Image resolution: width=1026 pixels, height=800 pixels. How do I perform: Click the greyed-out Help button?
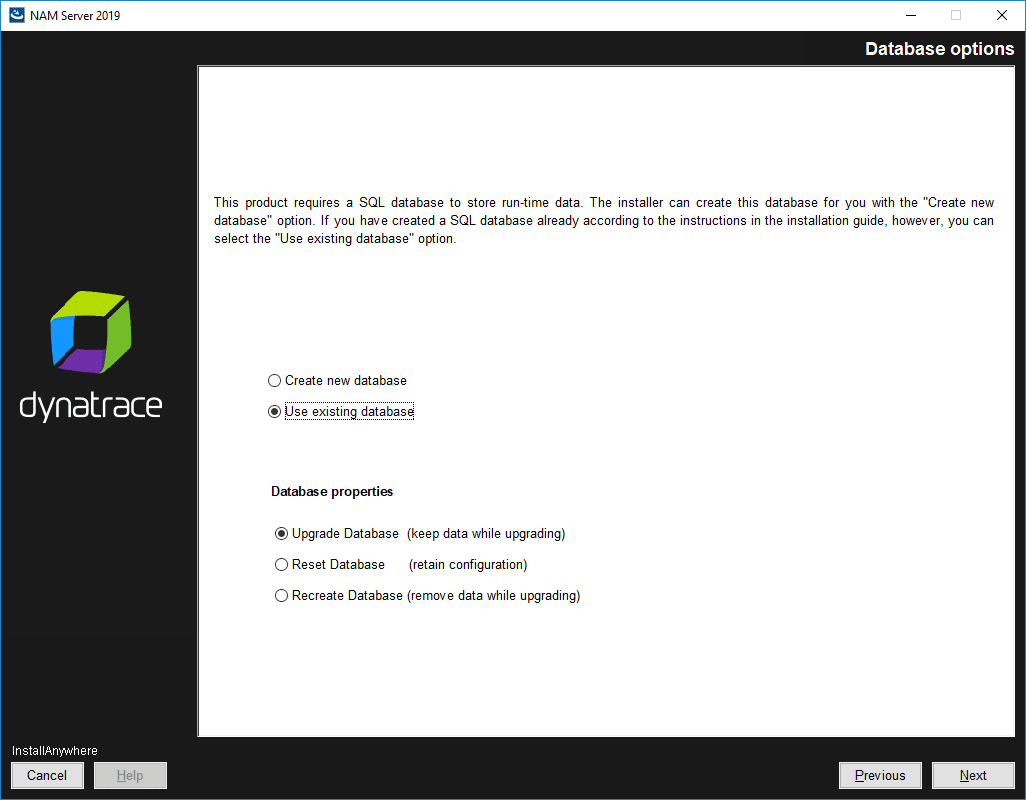[x=130, y=775]
